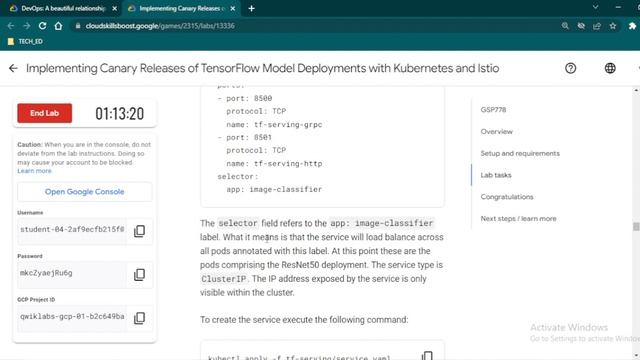The image size is (640, 360).
Task: Go back with the lab page back arrow
Action: (13, 68)
